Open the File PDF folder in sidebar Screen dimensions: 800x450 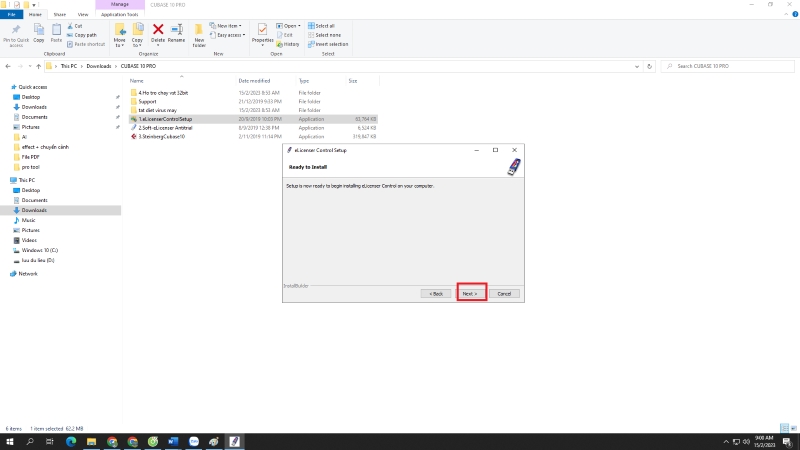[30, 157]
